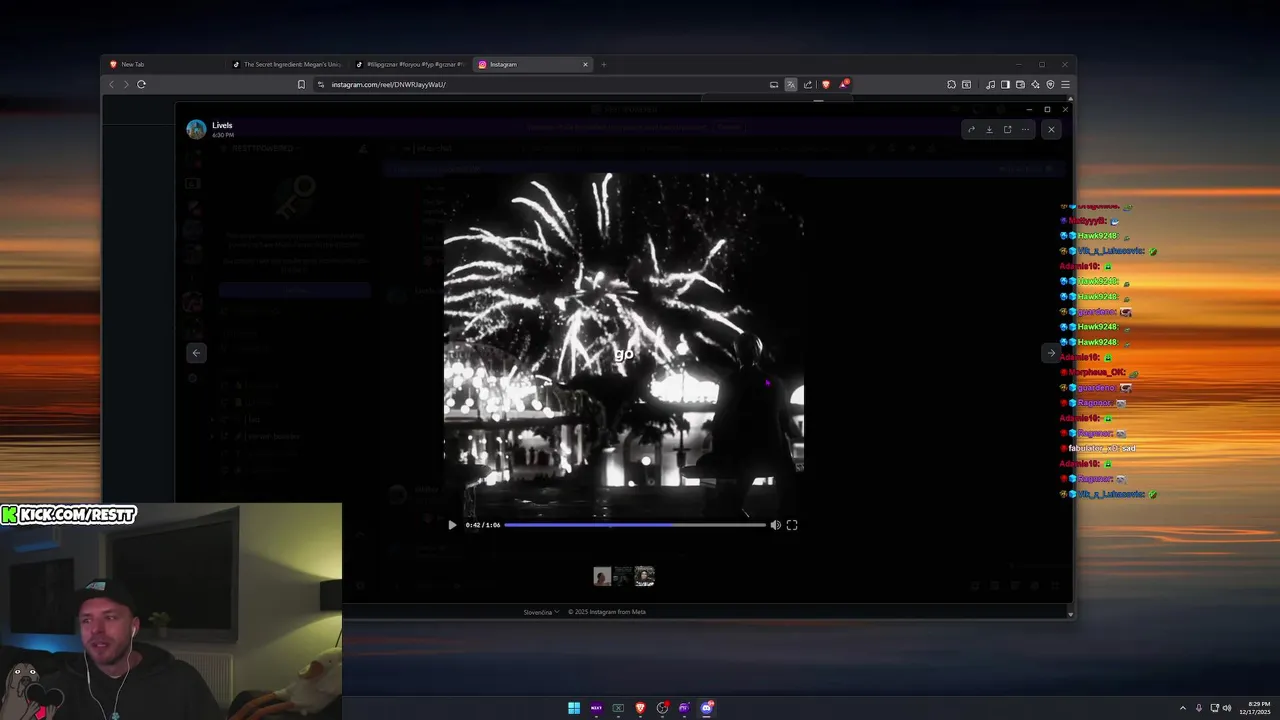Reload the Instagram page
This screenshot has height=720, width=1280.
click(x=141, y=84)
